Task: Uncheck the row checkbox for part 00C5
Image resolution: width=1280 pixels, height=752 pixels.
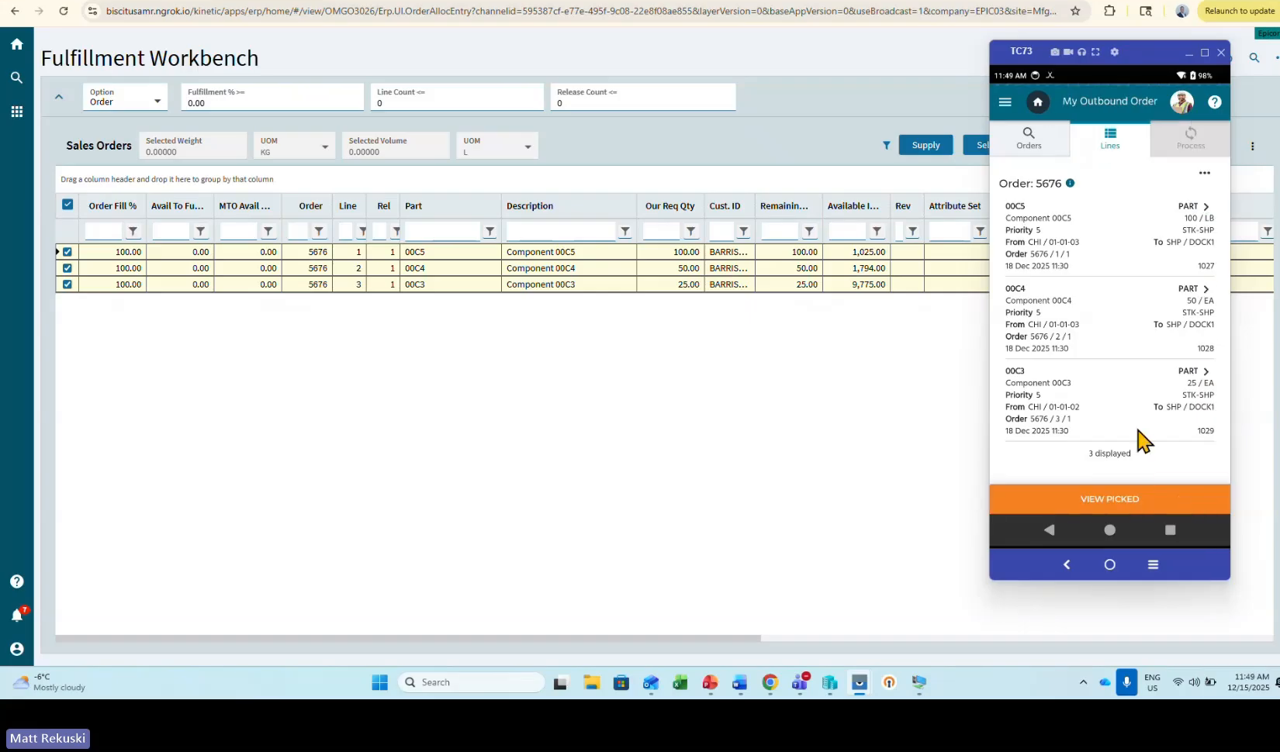Action: tap(67, 252)
